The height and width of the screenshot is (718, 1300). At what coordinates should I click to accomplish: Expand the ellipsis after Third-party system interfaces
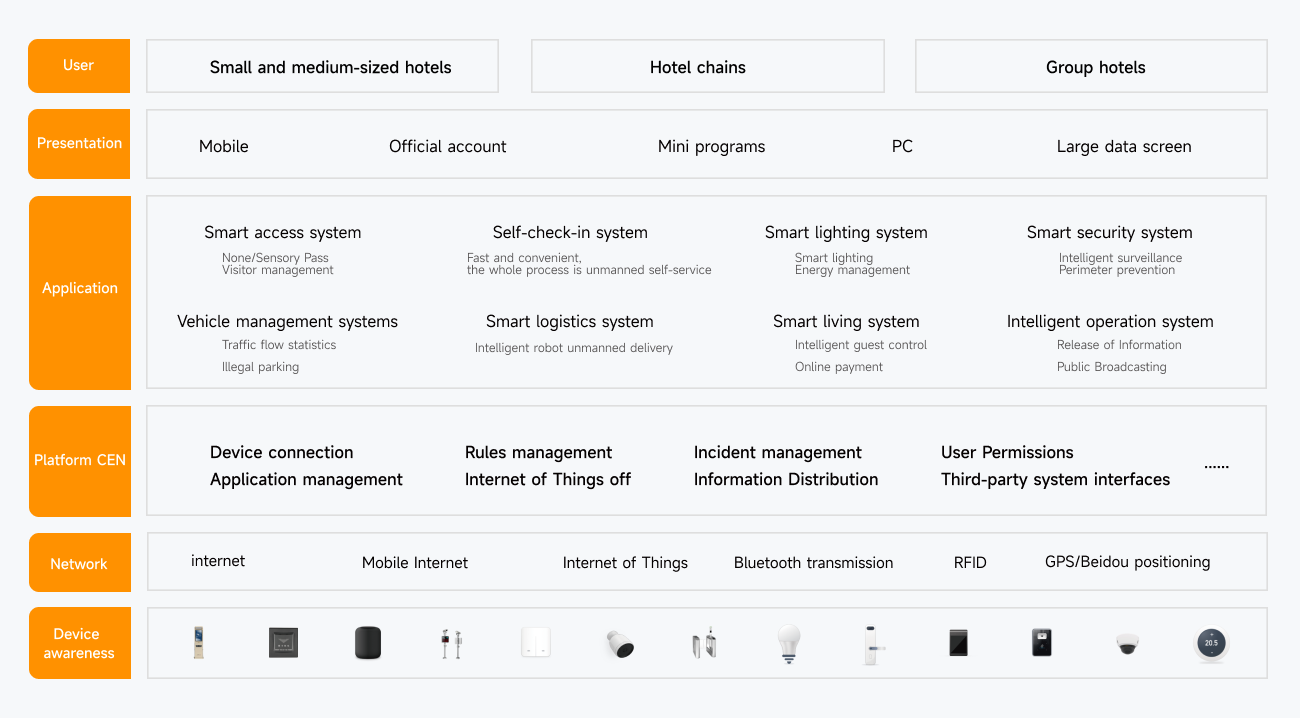1216,466
